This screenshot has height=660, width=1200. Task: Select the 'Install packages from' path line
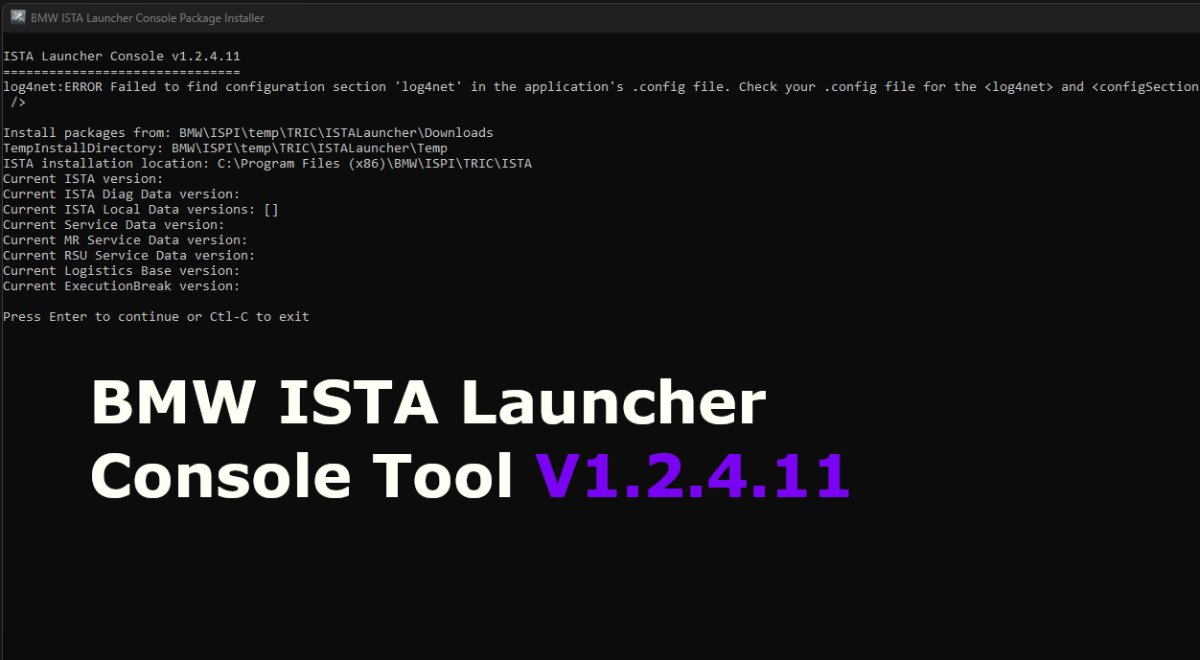click(x=248, y=133)
